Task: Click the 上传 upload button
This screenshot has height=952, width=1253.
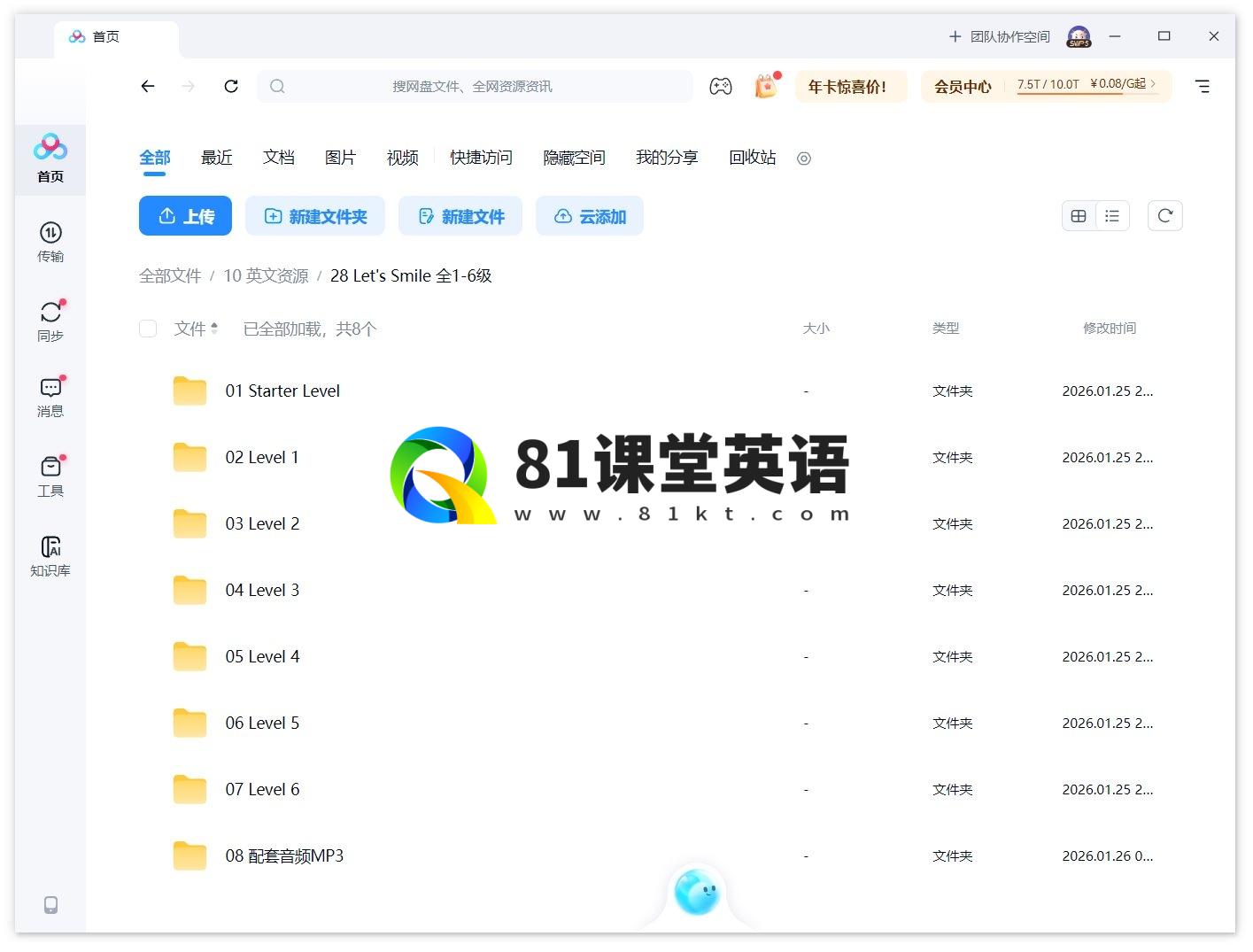Action: 185,216
